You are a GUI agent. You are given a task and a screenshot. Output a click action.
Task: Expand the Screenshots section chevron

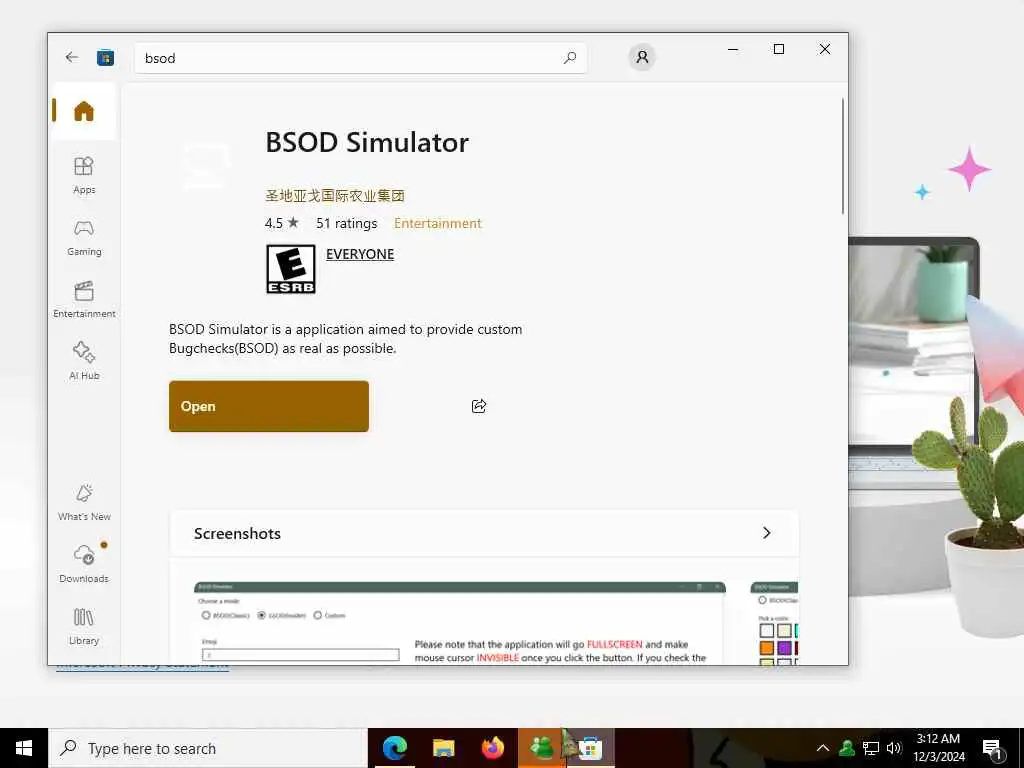767,533
